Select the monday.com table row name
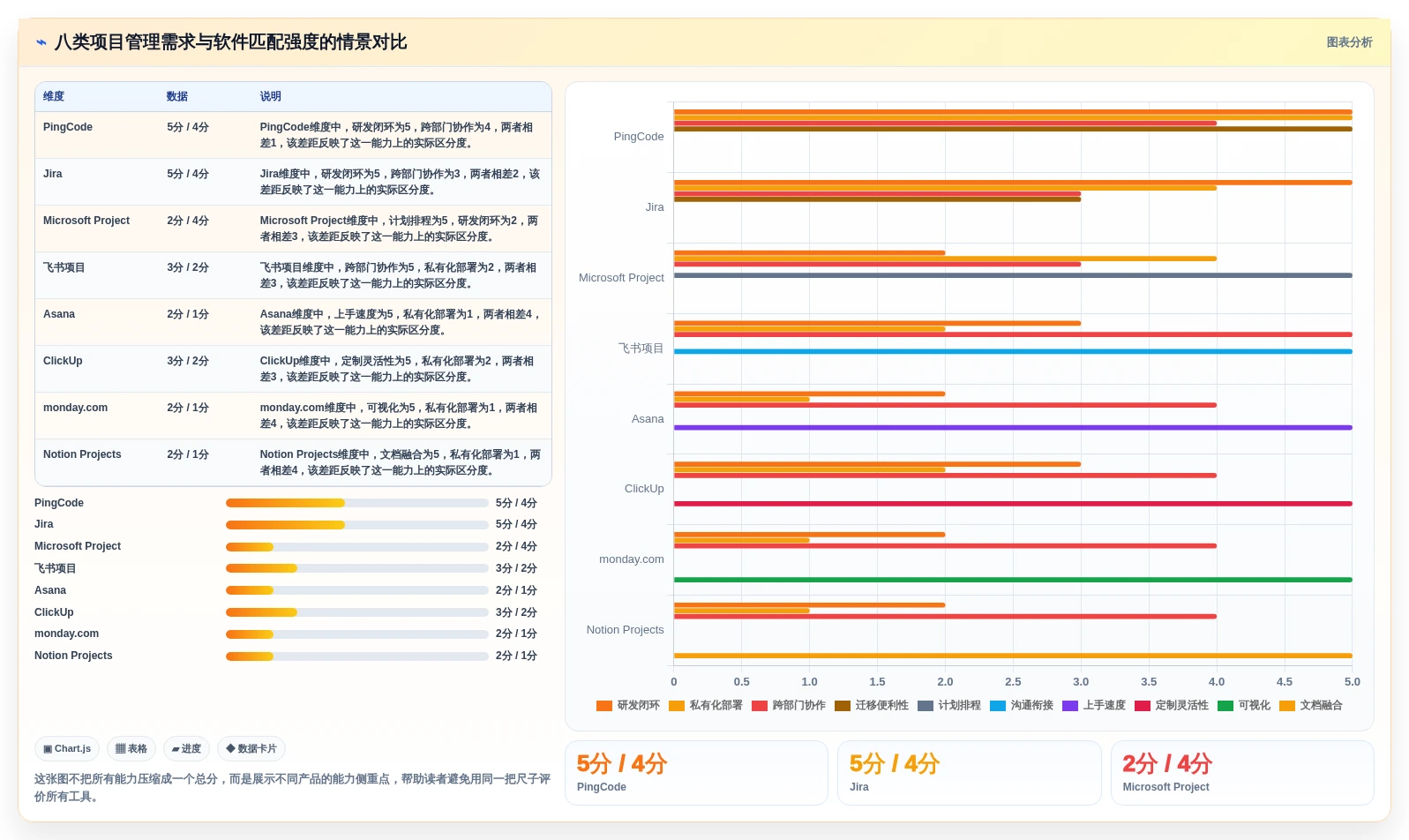Viewport: 1409px width, 840px height. [x=75, y=408]
